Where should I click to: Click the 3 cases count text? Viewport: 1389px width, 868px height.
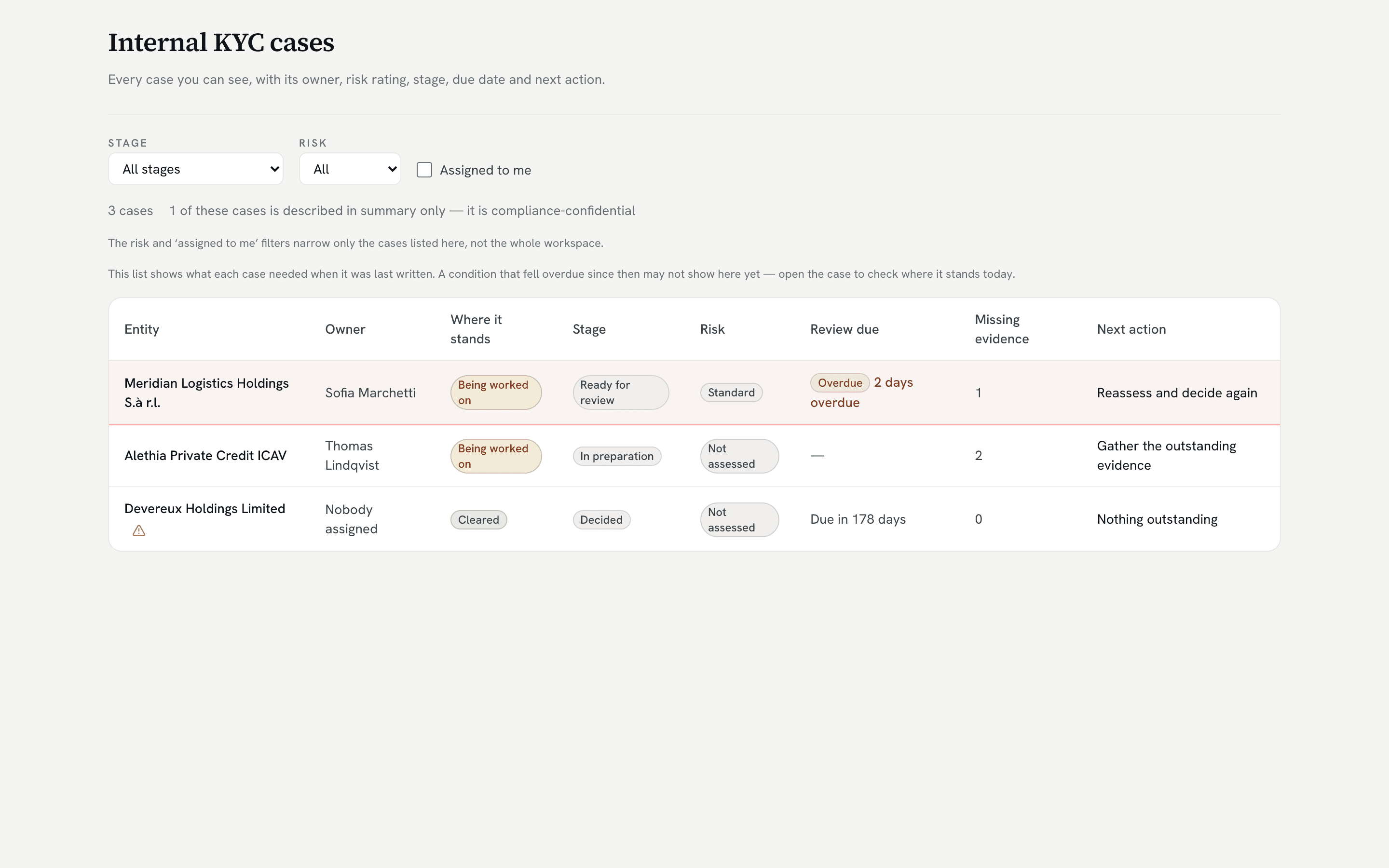tap(130, 211)
